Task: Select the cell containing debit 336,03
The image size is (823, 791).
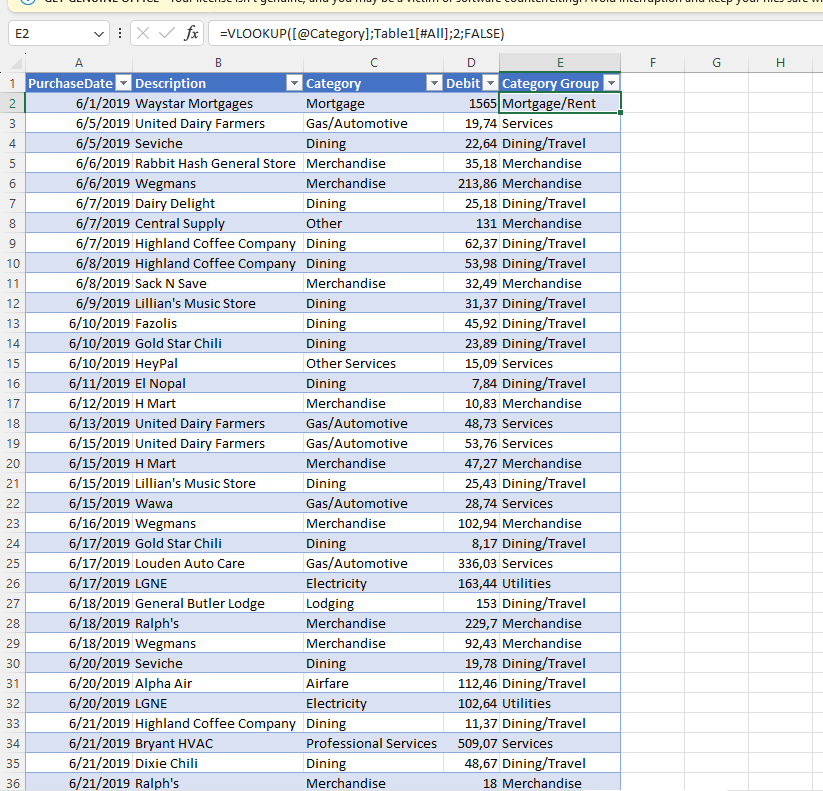Action: coord(471,563)
